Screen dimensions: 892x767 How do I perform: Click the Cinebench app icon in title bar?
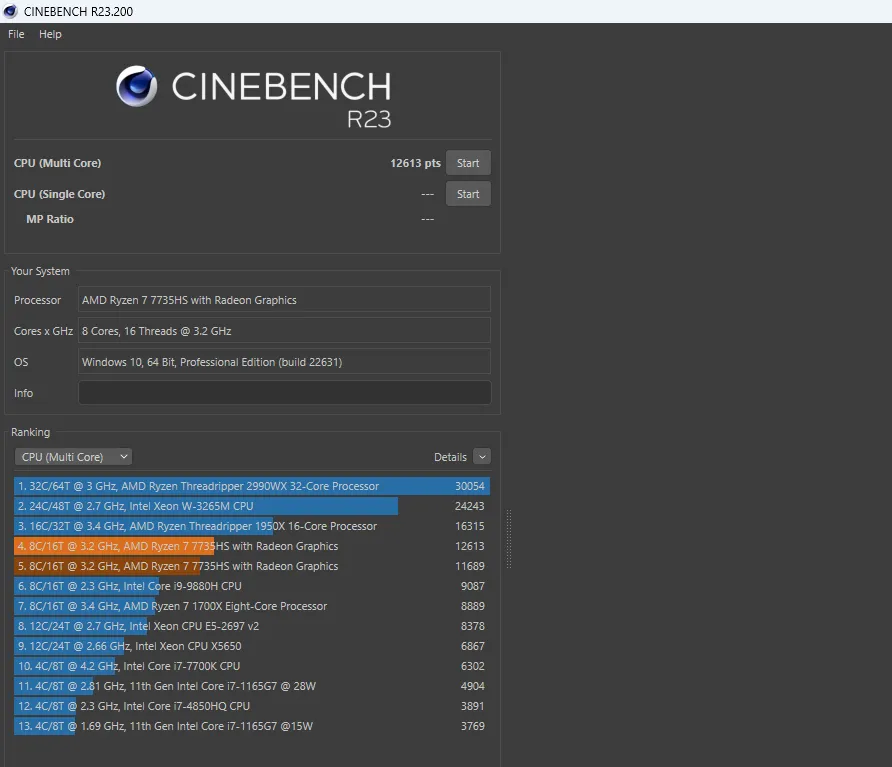tap(10, 11)
